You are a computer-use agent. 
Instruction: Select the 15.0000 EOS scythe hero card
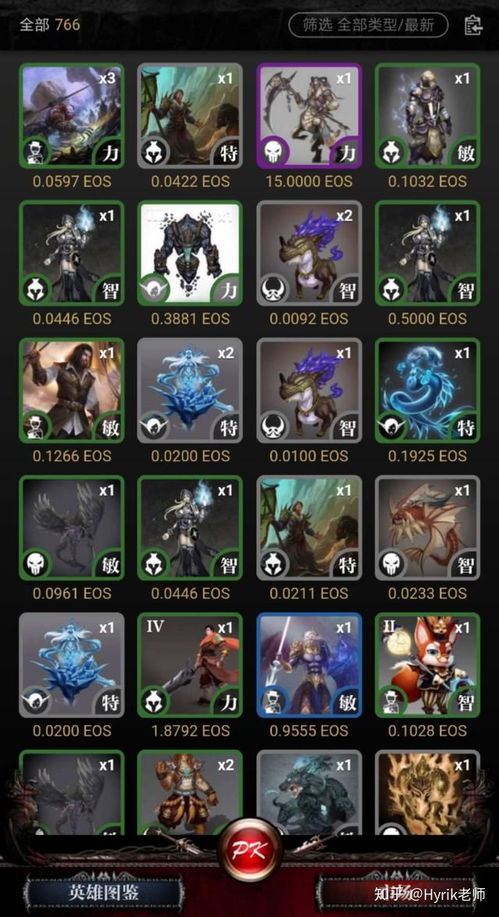309,116
